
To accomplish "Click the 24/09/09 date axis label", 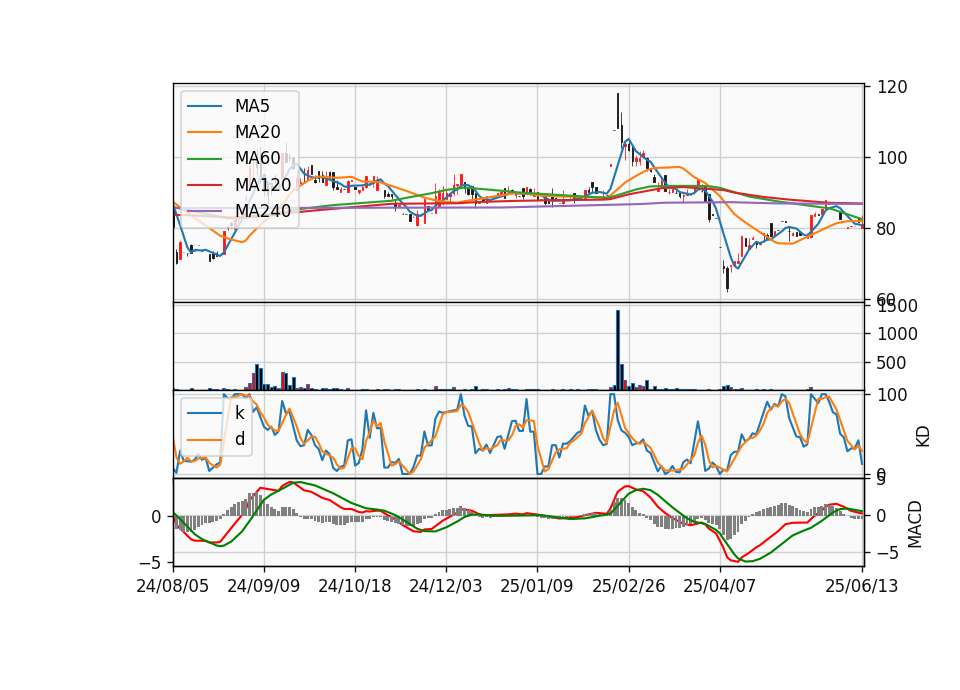I will [264, 586].
